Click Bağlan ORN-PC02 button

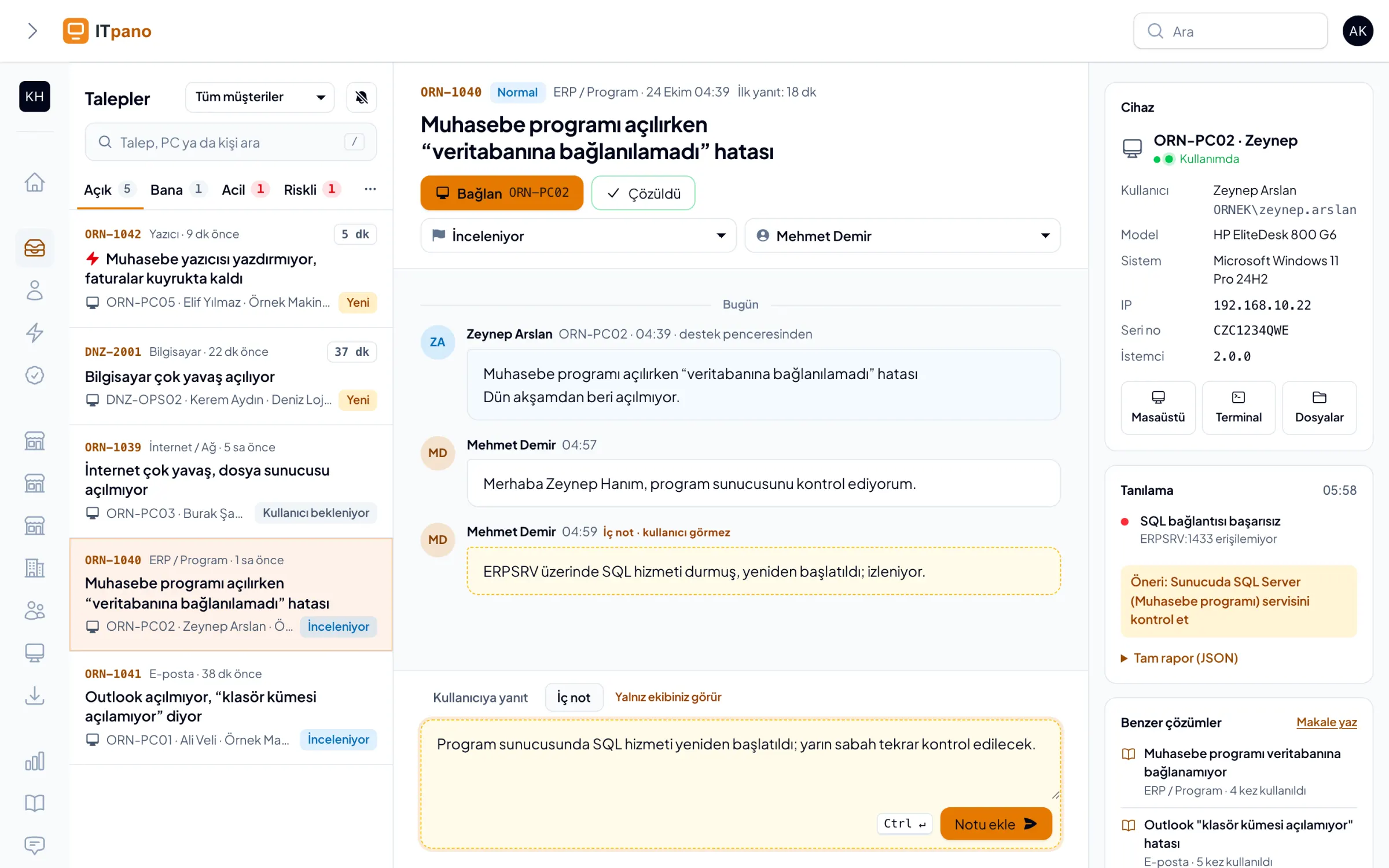pyautogui.click(x=502, y=193)
